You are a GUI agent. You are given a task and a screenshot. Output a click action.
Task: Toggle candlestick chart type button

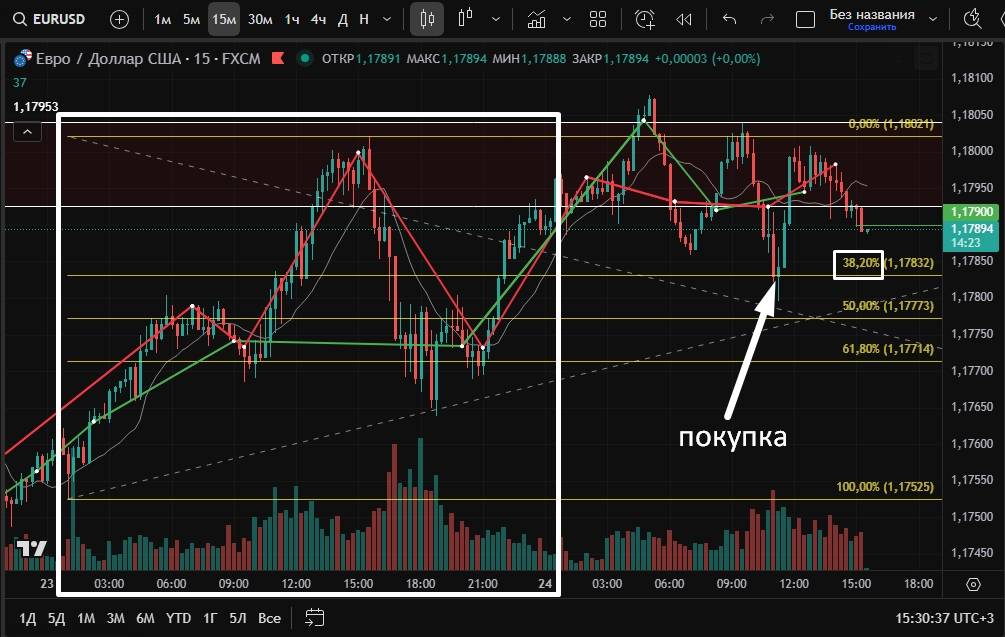[428, 19]
